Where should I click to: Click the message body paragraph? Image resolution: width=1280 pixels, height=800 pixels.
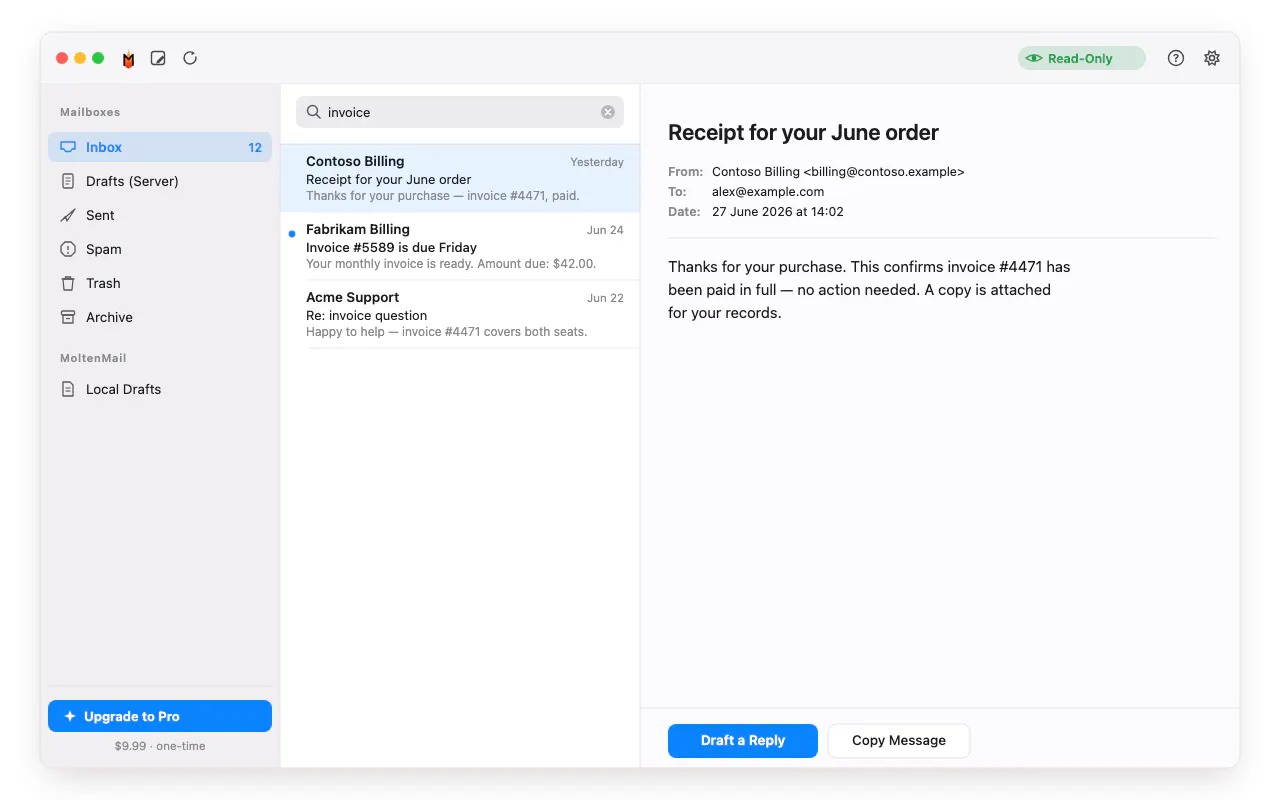pos(869,290)
